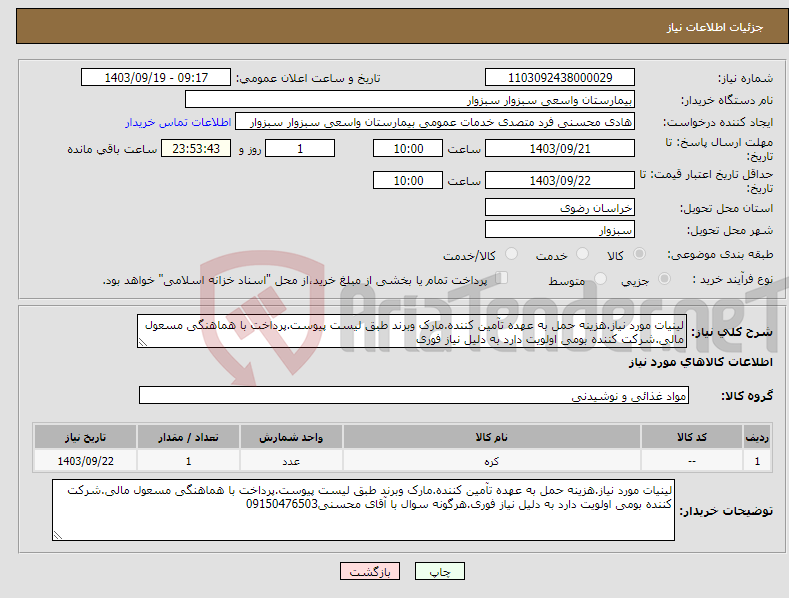789x598 pixels.
Task: Click the تاریخ نیاز column header
Action: click(86, 437)
